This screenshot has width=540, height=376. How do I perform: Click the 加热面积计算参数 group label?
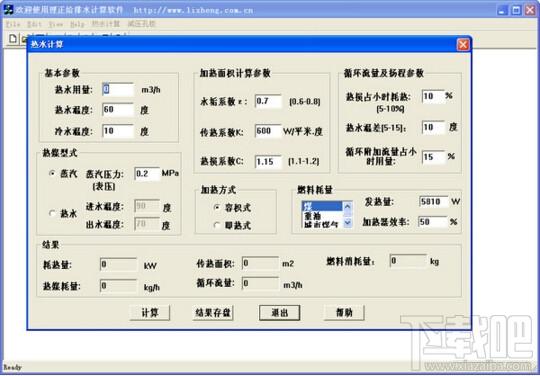click(x=235, y=73)
